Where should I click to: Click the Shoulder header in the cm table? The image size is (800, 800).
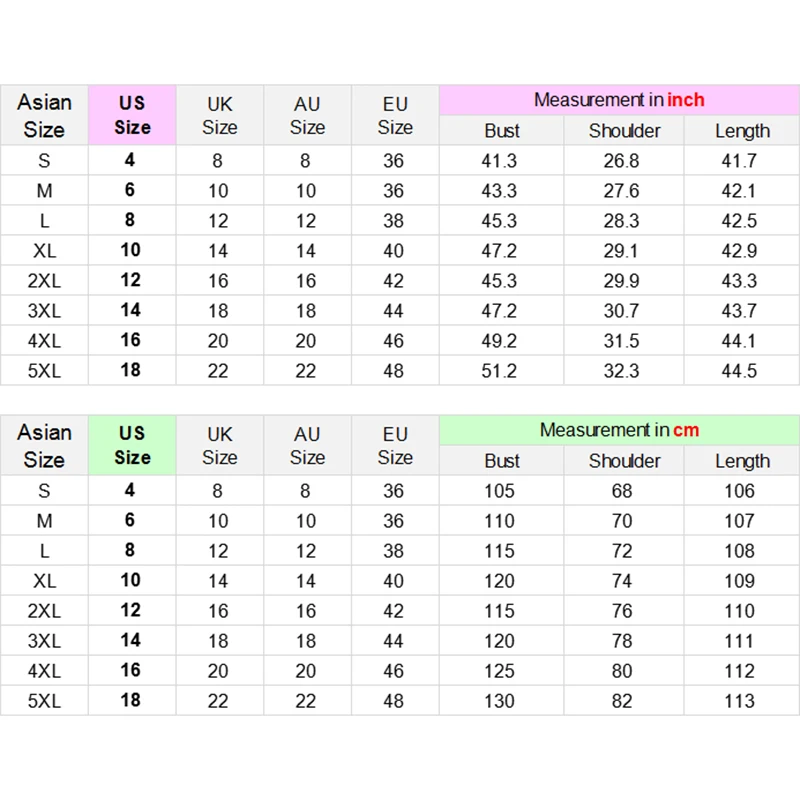pos(624,461)
